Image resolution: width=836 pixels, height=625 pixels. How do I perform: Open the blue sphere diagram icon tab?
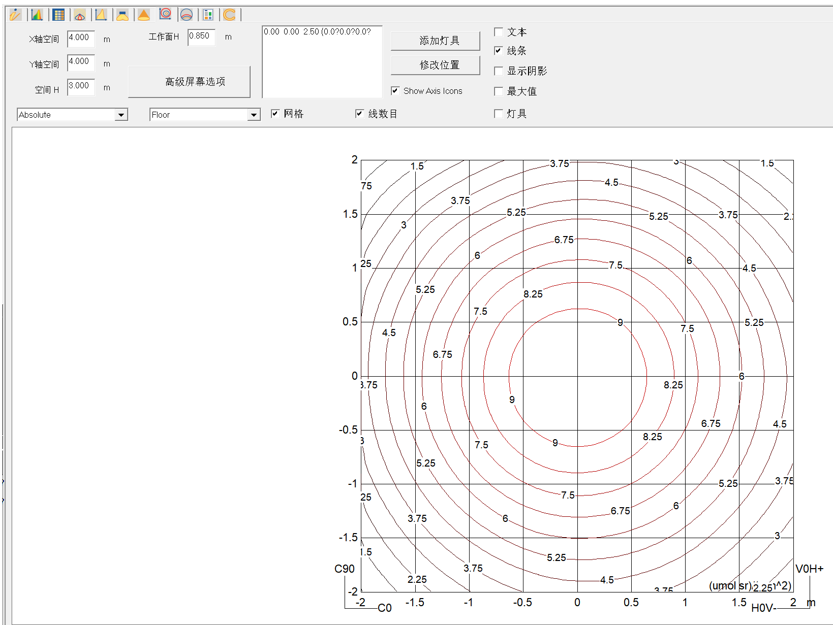click(x=186, y=14)
